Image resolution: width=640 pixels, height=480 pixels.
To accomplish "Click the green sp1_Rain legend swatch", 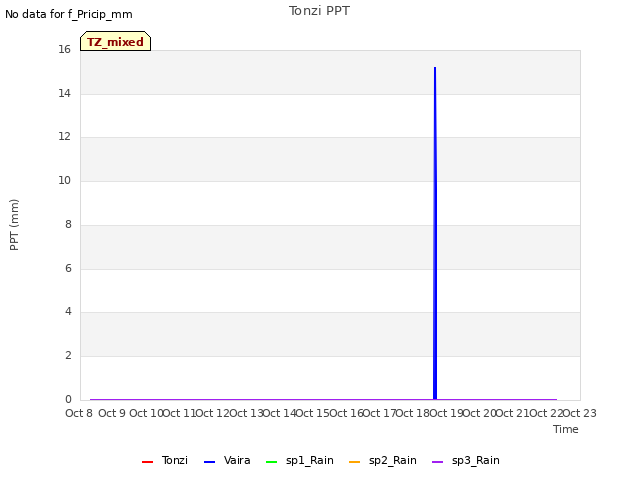I will pyautogui.click(x=271, y=462).
